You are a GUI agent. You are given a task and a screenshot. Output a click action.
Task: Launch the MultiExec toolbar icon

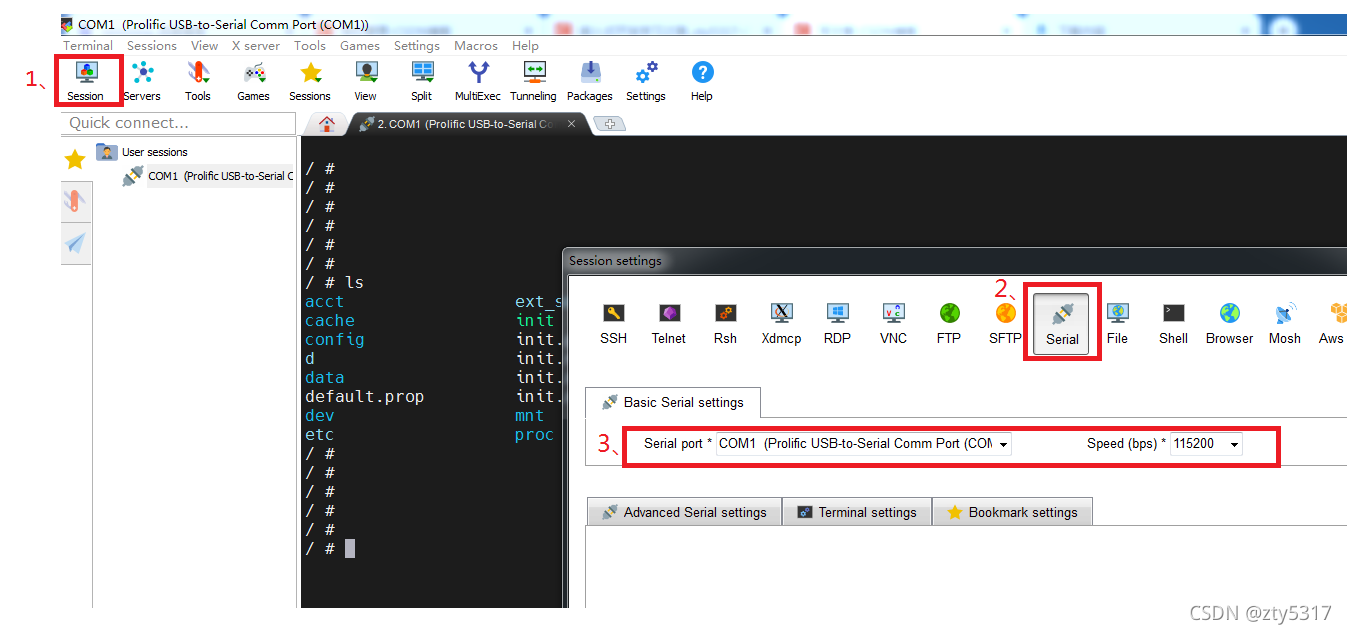pyautogui.click(x=478, y=81)
